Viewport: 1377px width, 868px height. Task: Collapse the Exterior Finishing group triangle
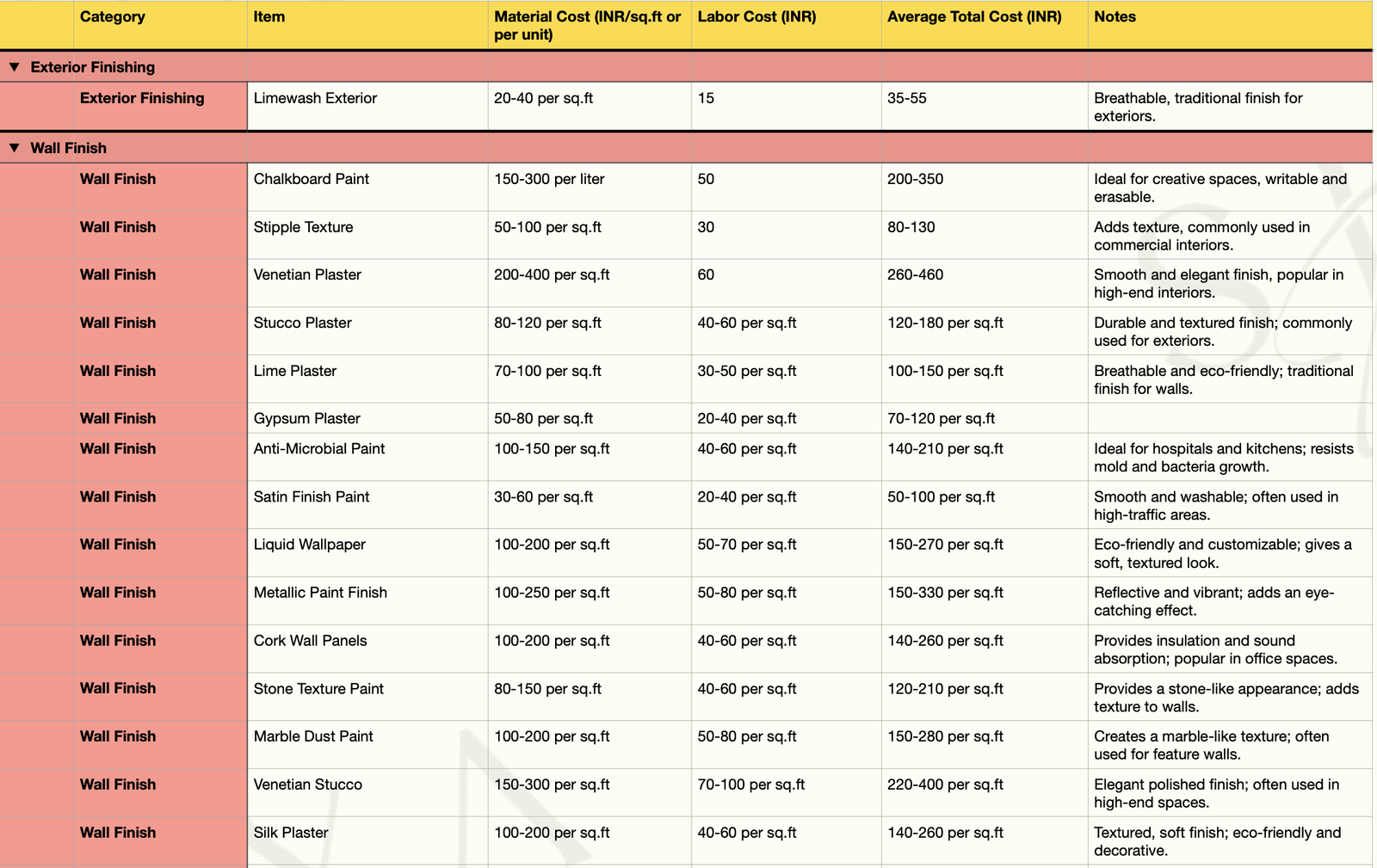click(x=15, y=67)
